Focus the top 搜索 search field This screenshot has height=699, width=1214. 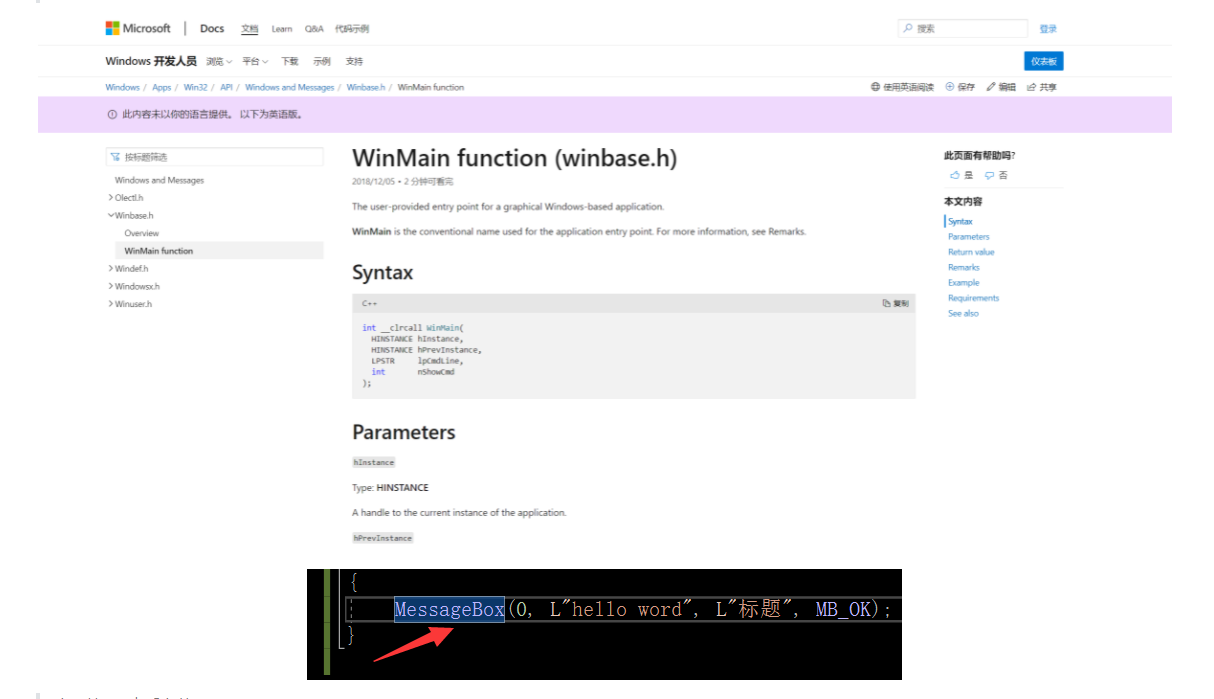tap(962, 29)
